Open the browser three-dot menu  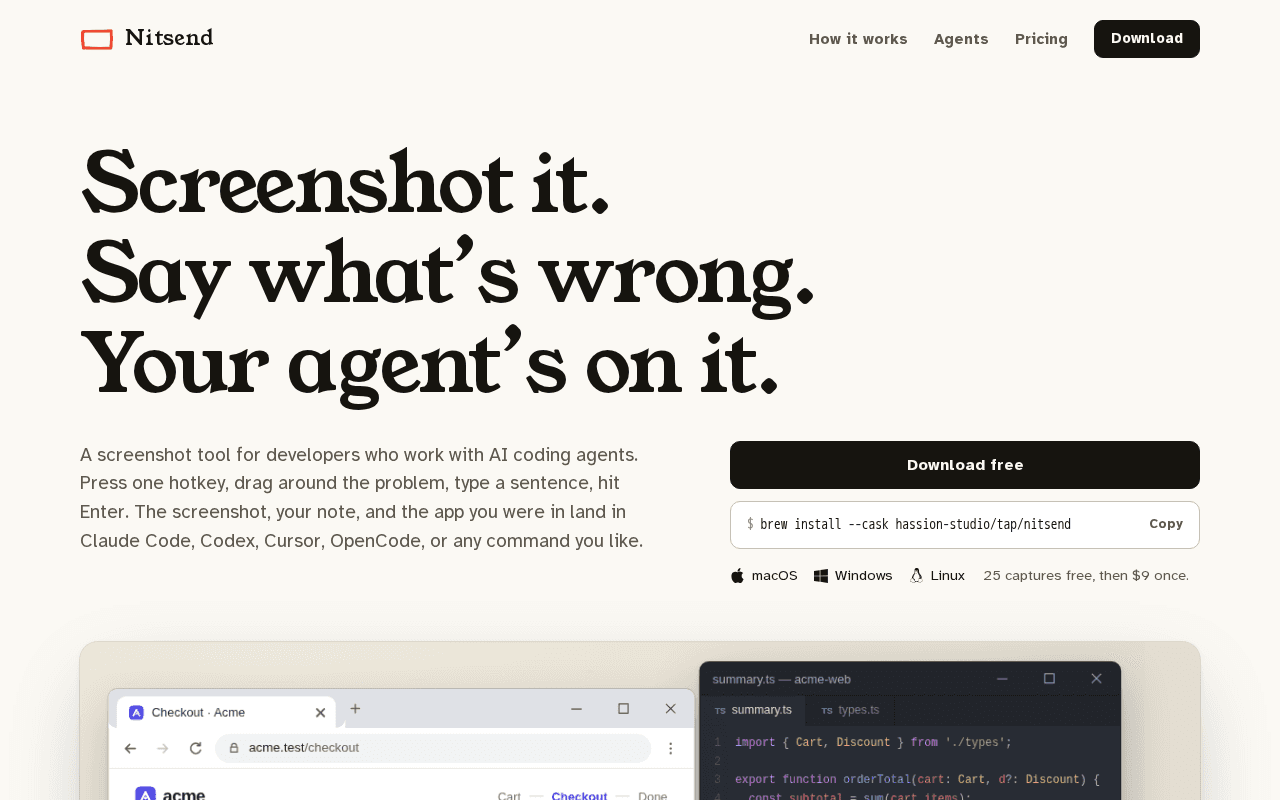point(671,748)
